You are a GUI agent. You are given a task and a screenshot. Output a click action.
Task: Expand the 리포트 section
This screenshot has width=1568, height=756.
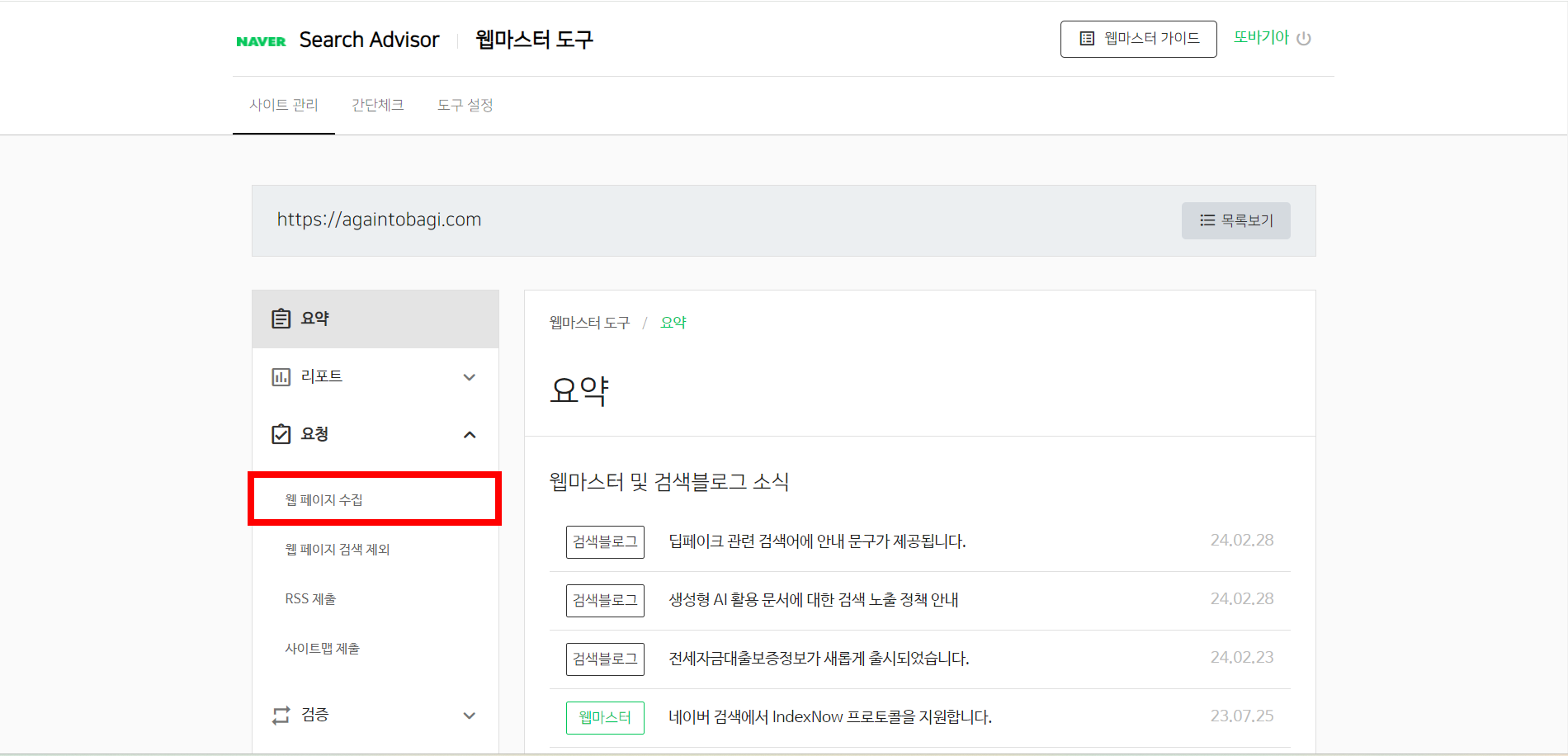pyautogui.click(x=469, y=376)
